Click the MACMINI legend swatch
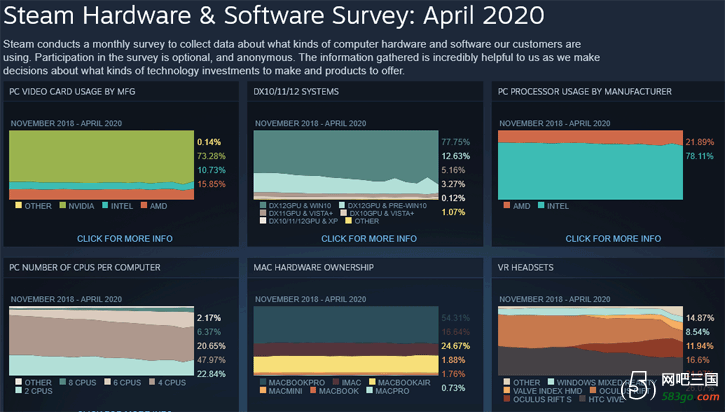 tap(263, 390)
